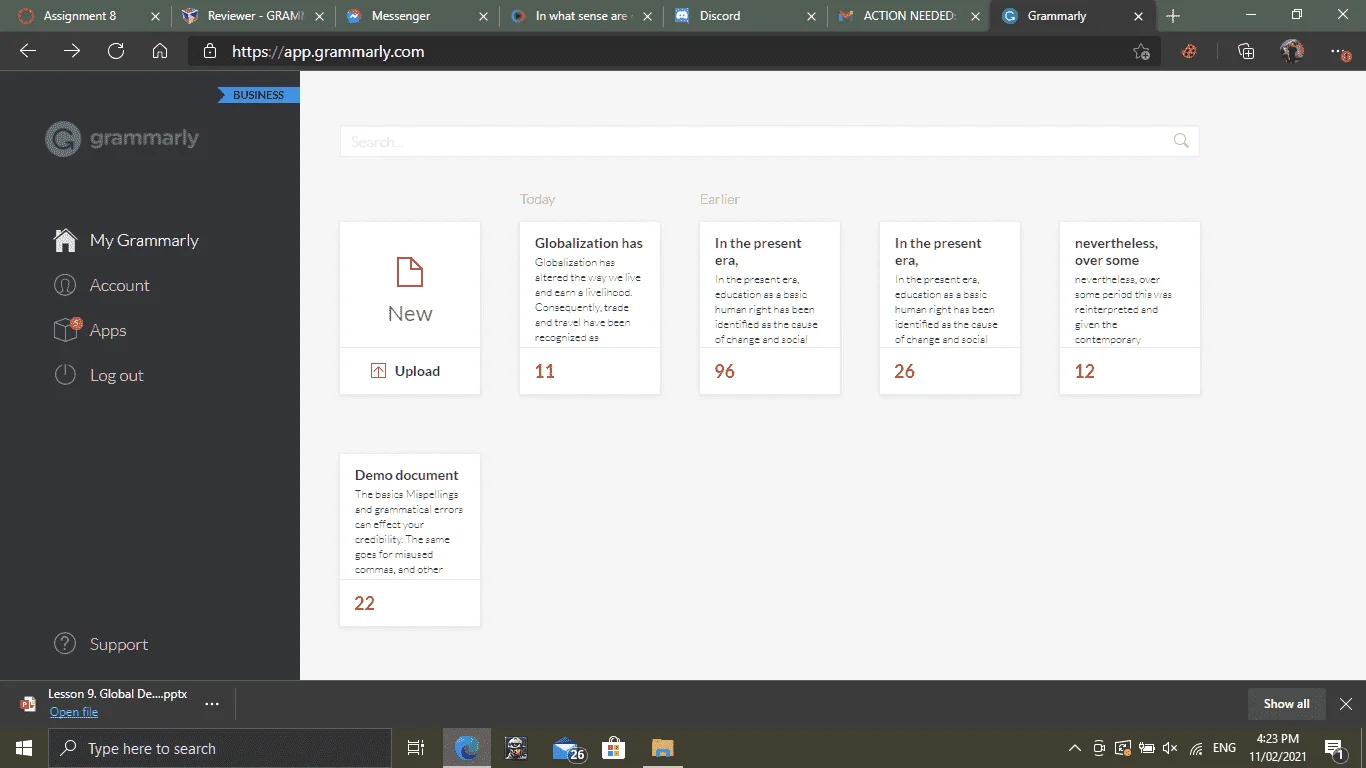Click the Lesson 9 pptx download item
The image size is (1366, 768).
[117, 694]
